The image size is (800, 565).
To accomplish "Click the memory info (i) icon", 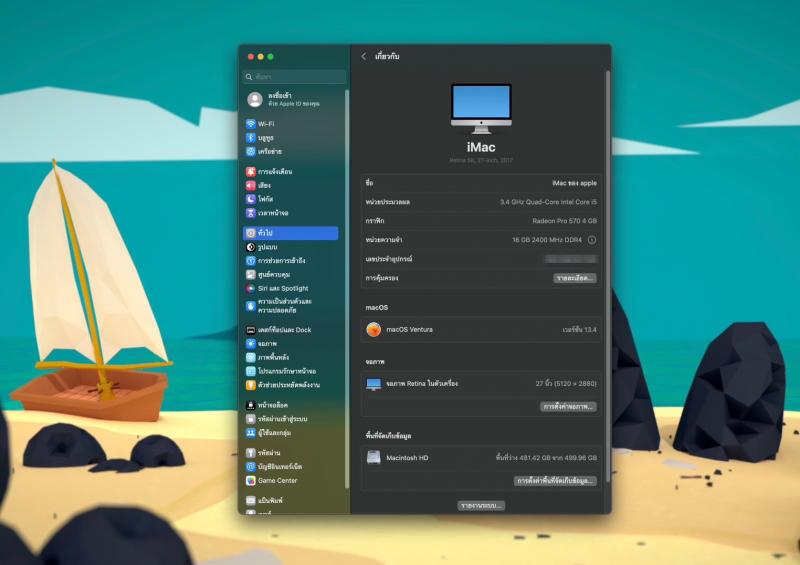I will pos(591,240).
